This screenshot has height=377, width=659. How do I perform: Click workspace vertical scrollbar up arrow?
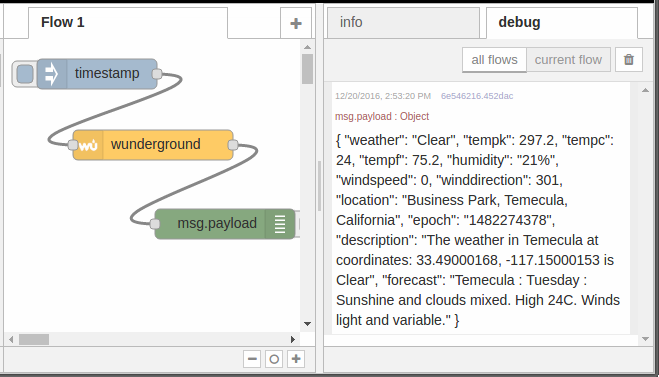[x=308, y=47]
